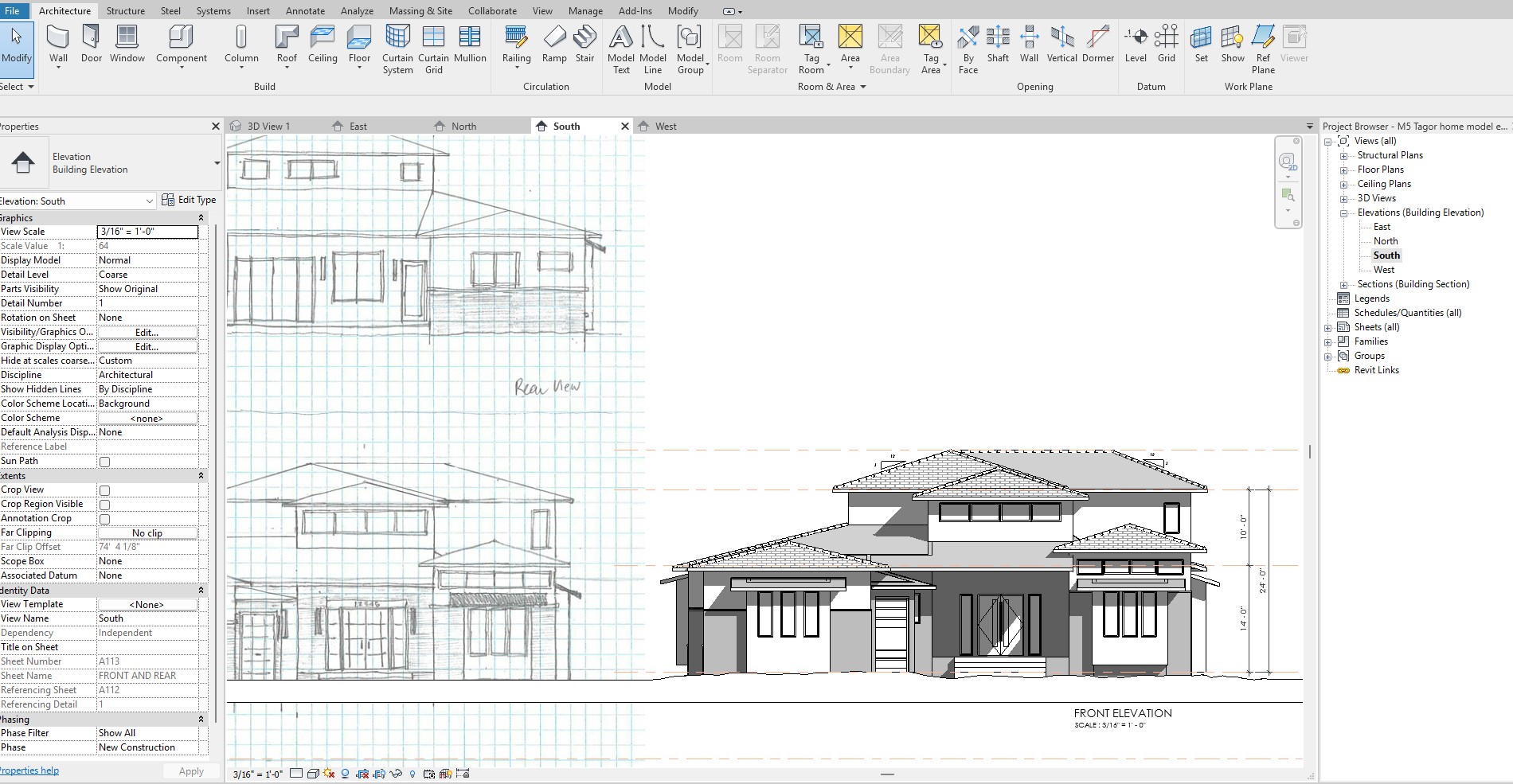Toggle the Sun Path checkbox
The image size is (1513, 784).
[104, 462]
